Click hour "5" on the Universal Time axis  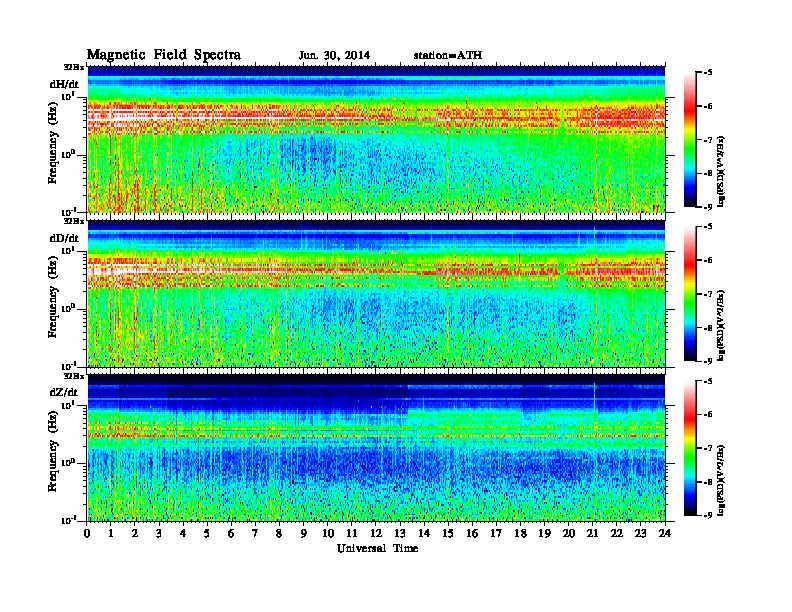click(207, 534)
